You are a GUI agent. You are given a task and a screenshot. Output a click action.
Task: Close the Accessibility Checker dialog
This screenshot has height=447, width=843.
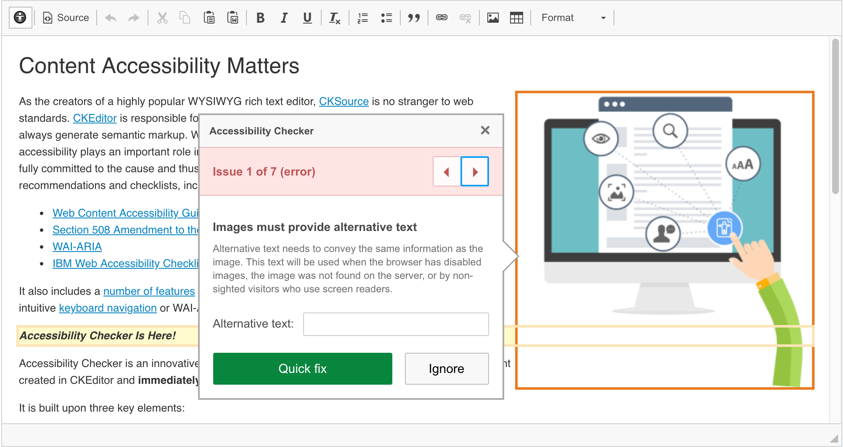tap(485, 130)
